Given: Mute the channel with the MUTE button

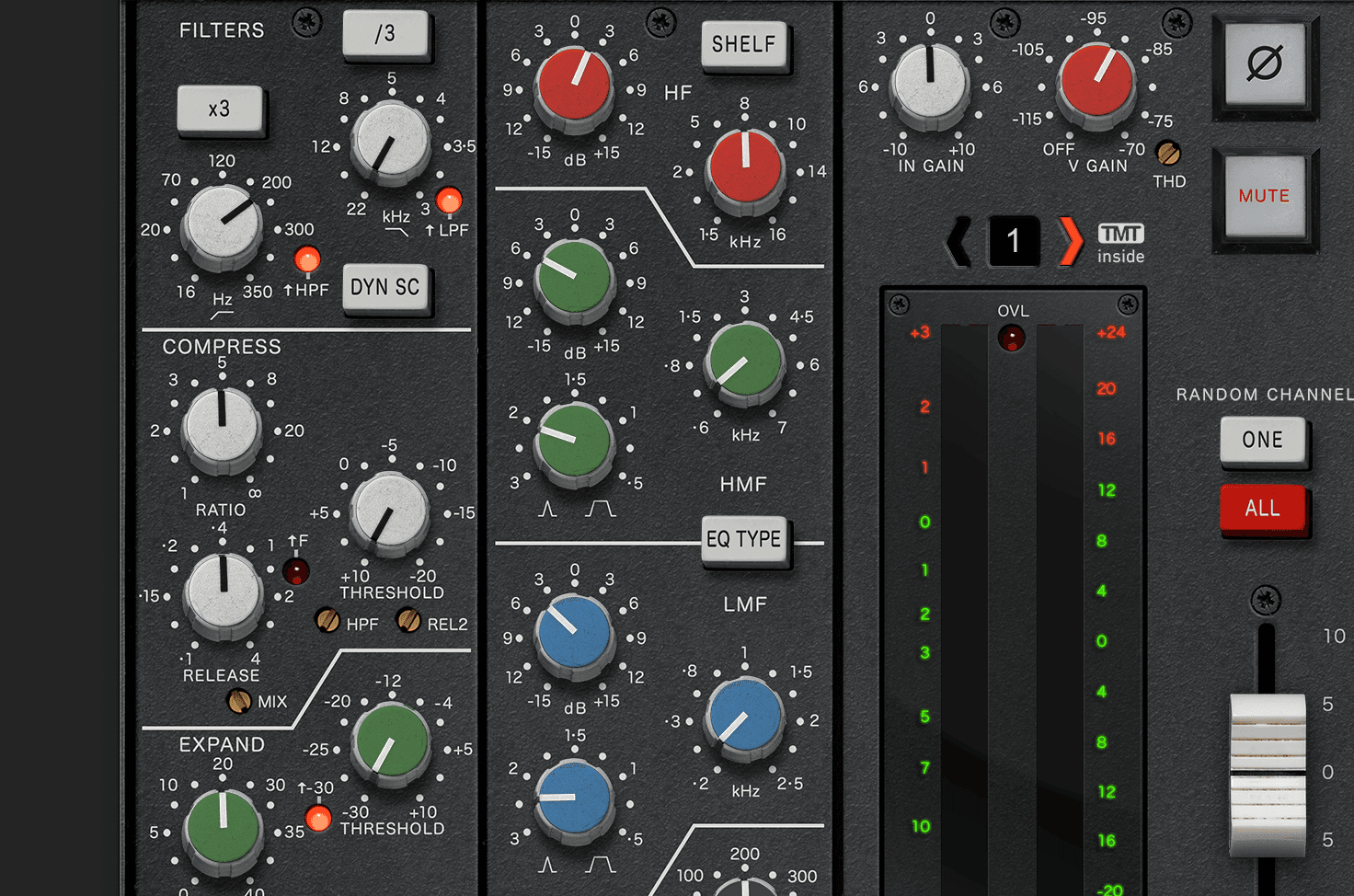Looking at the screenshot, I should [1265, 195].
